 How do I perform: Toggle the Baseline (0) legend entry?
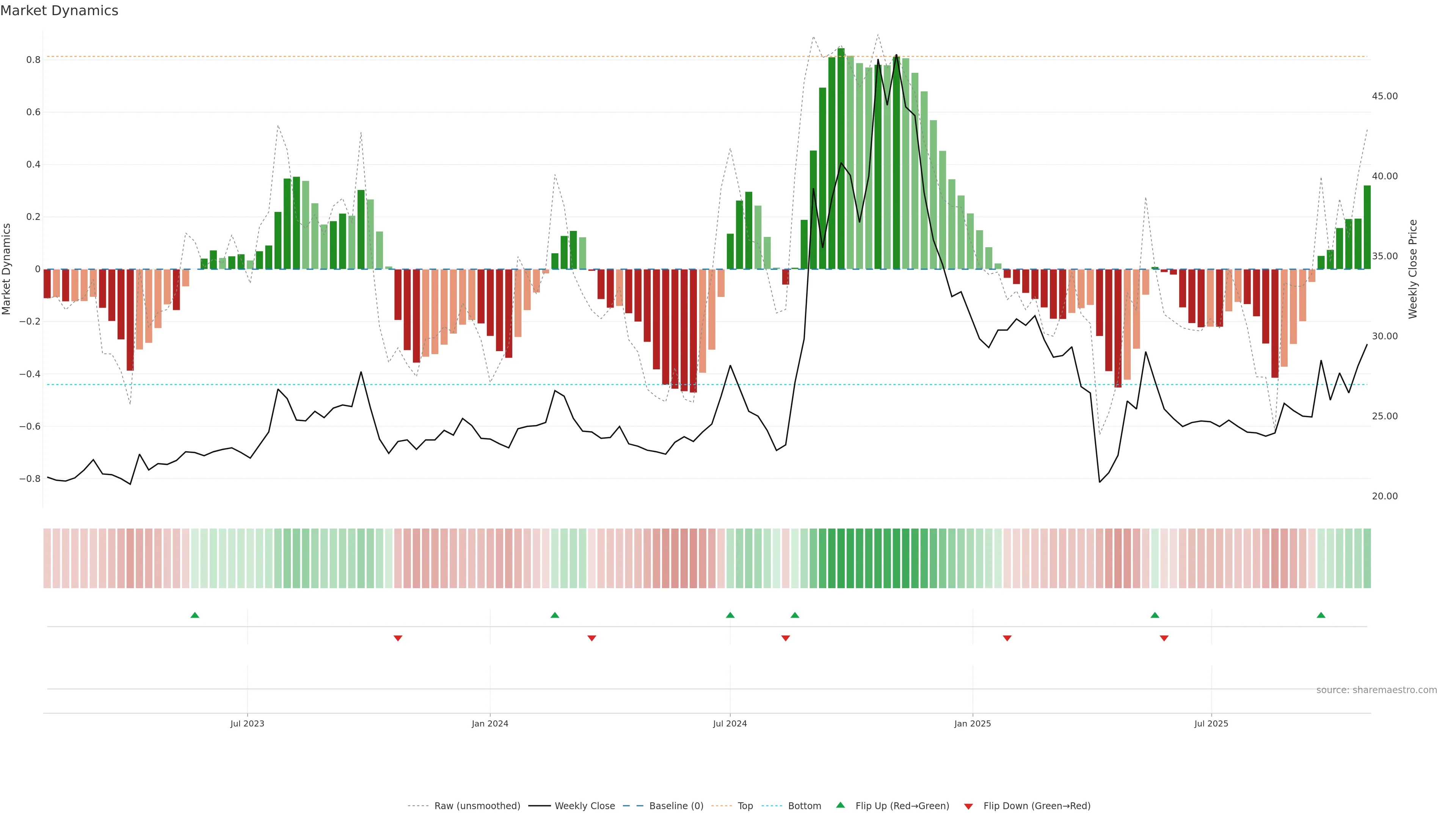[676, 806]
